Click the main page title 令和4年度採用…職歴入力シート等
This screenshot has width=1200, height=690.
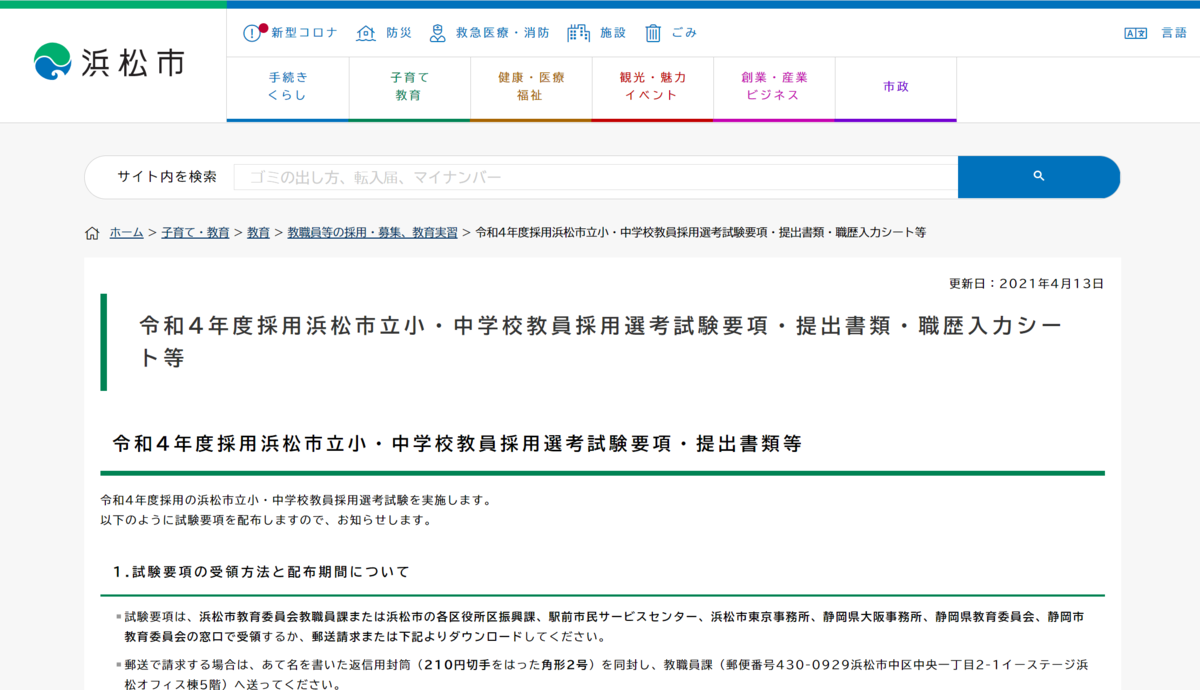tap(600, 342)
